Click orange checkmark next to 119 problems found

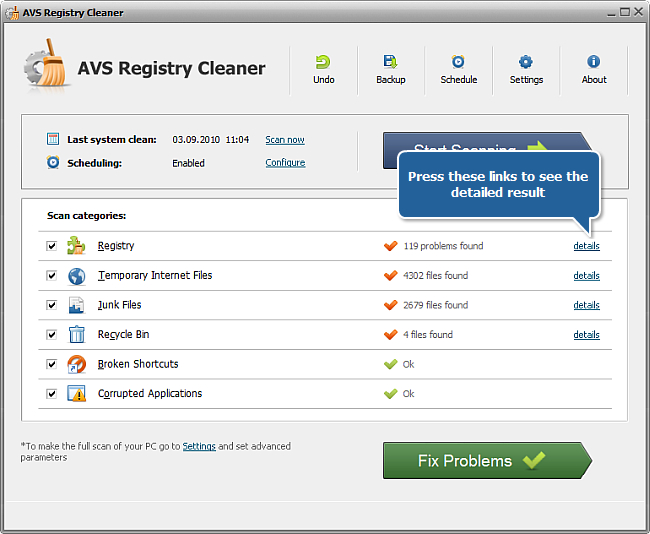click(390, 246)
